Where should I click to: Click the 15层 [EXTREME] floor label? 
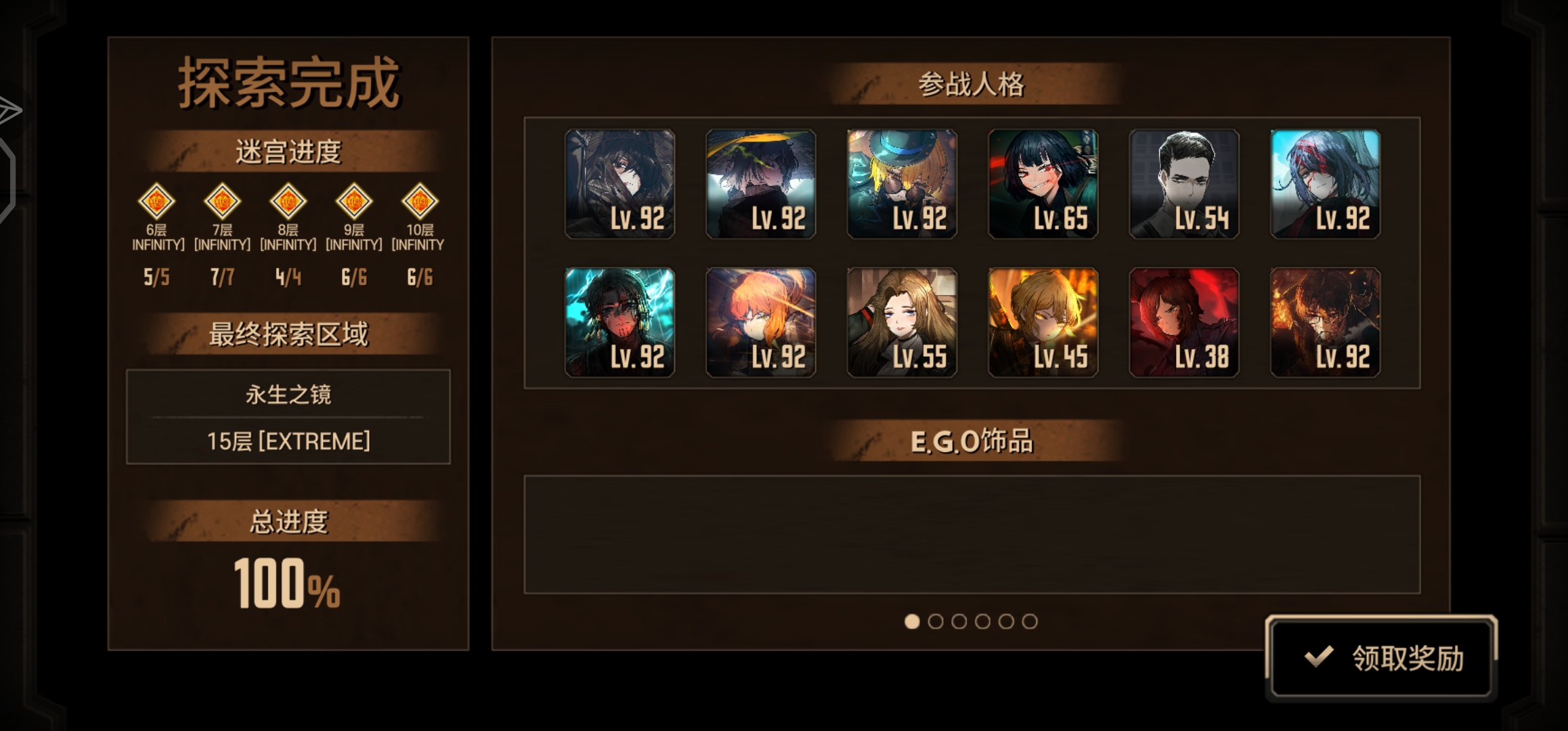(288, 441)
